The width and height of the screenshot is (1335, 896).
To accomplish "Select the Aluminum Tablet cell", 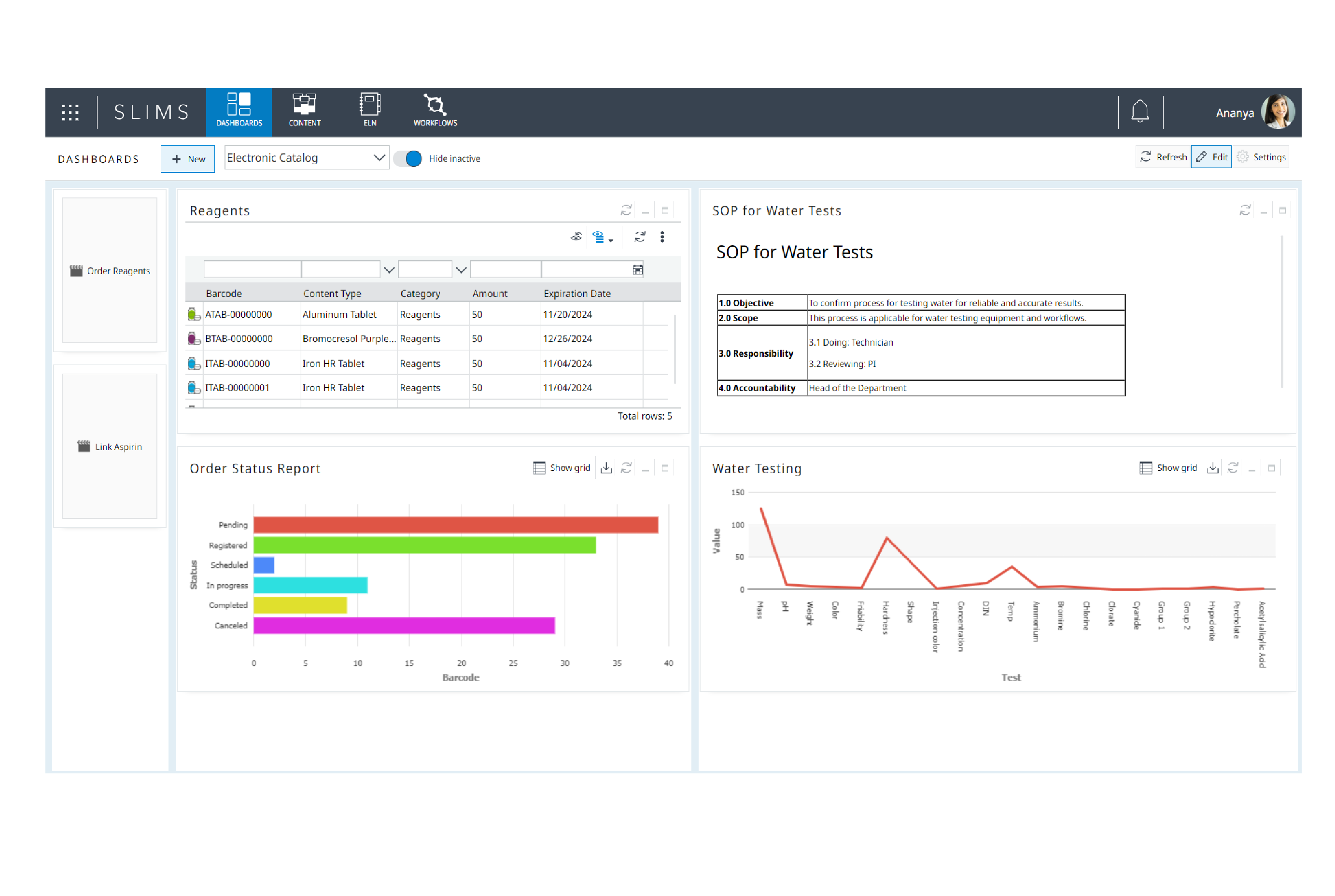I will [349, 314].
